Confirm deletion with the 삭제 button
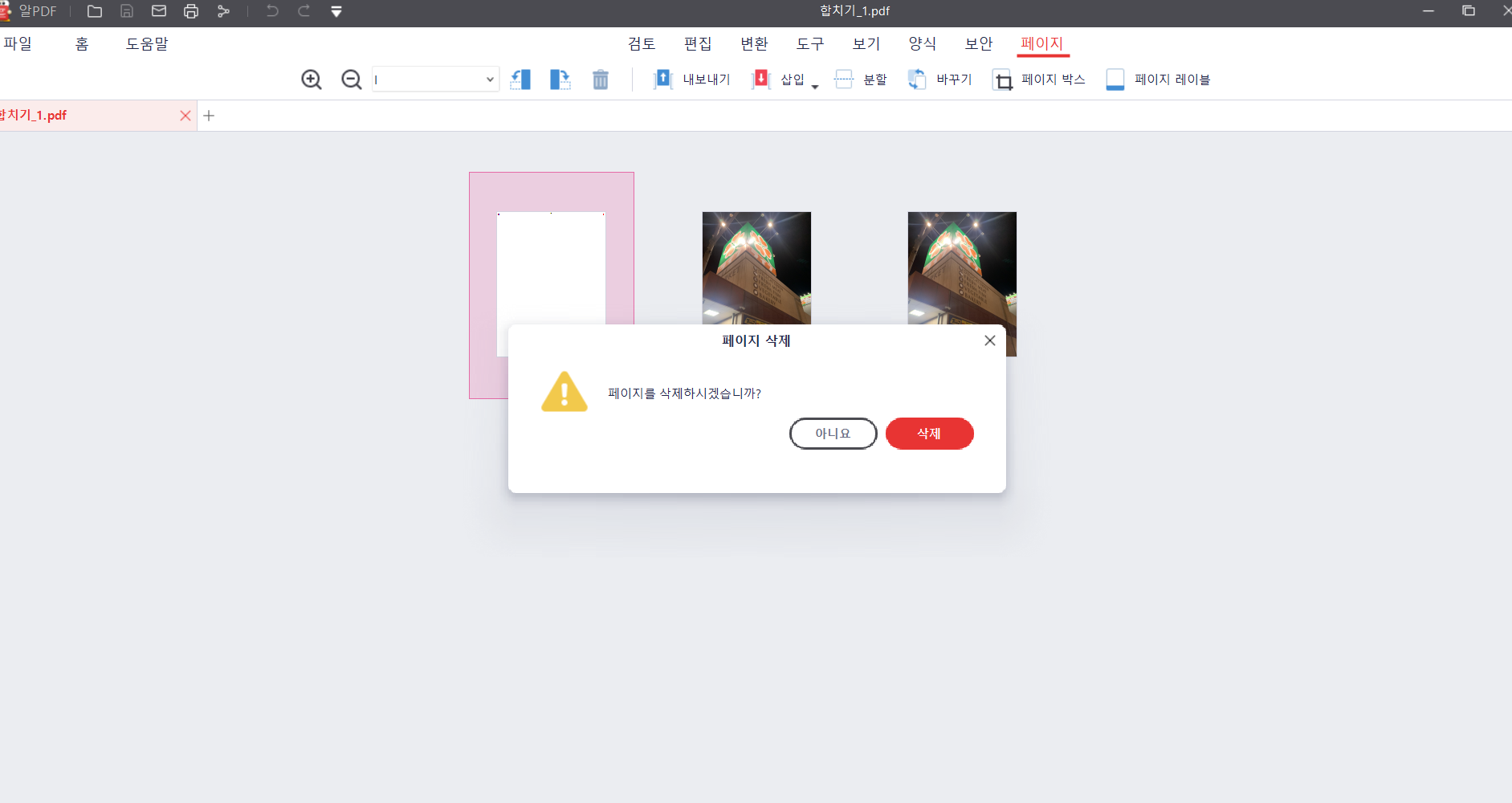The image size is (1512, 803). point(929,434)
